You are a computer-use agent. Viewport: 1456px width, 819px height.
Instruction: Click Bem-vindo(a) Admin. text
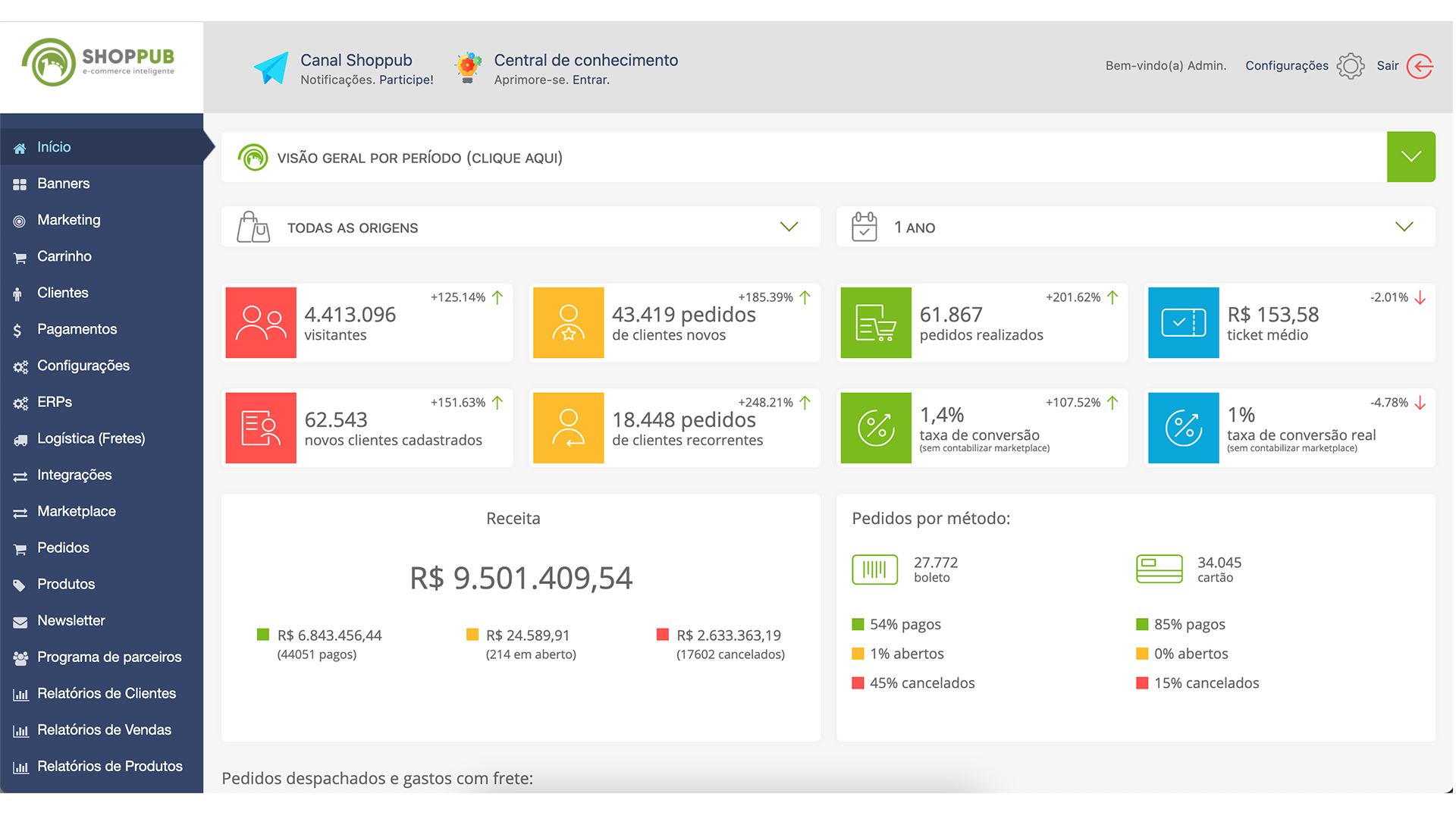(1166, 66)
